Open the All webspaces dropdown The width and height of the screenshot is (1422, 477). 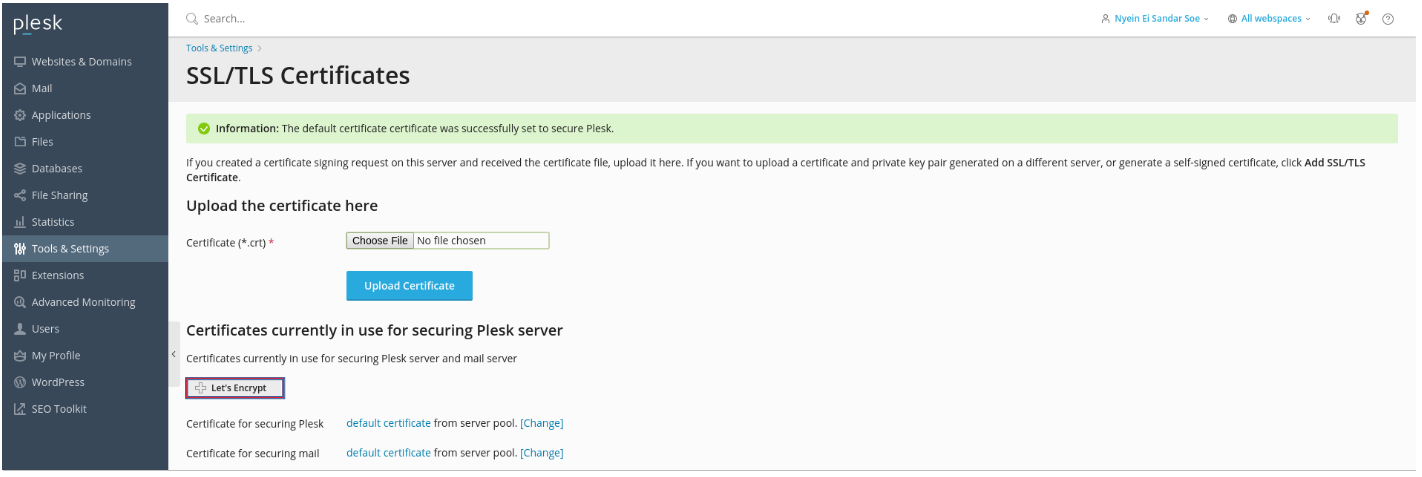tap(1269, 19)
